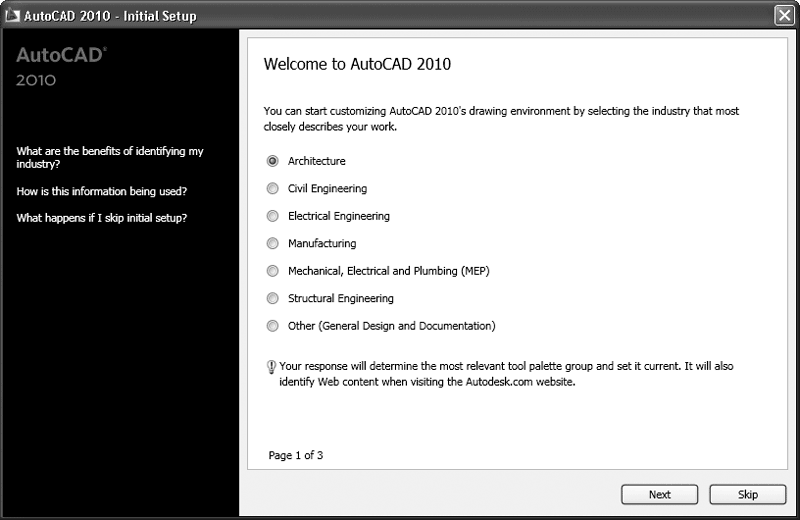Choose the Structural Engineering option
800x520 pixels.
point(273,298)
